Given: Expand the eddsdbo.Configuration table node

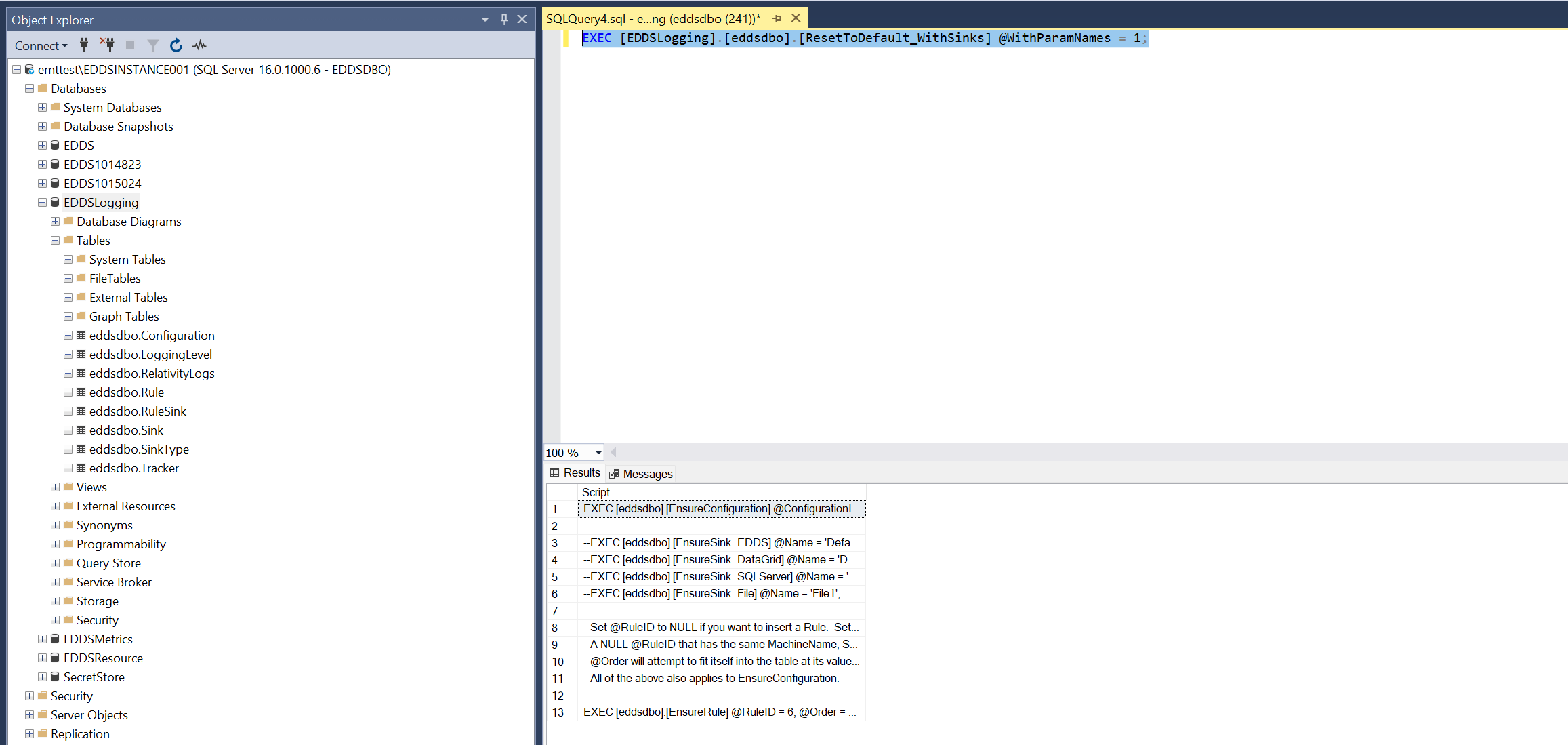Looking at the screenshot, I should point(68,336).
